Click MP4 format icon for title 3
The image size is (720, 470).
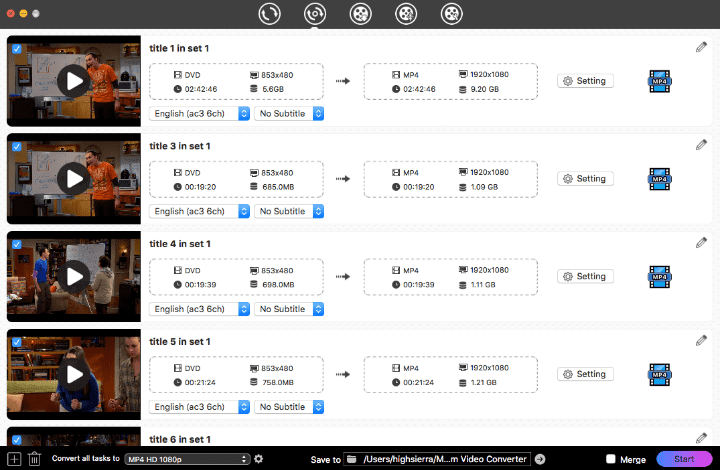[x=660, y=179]
